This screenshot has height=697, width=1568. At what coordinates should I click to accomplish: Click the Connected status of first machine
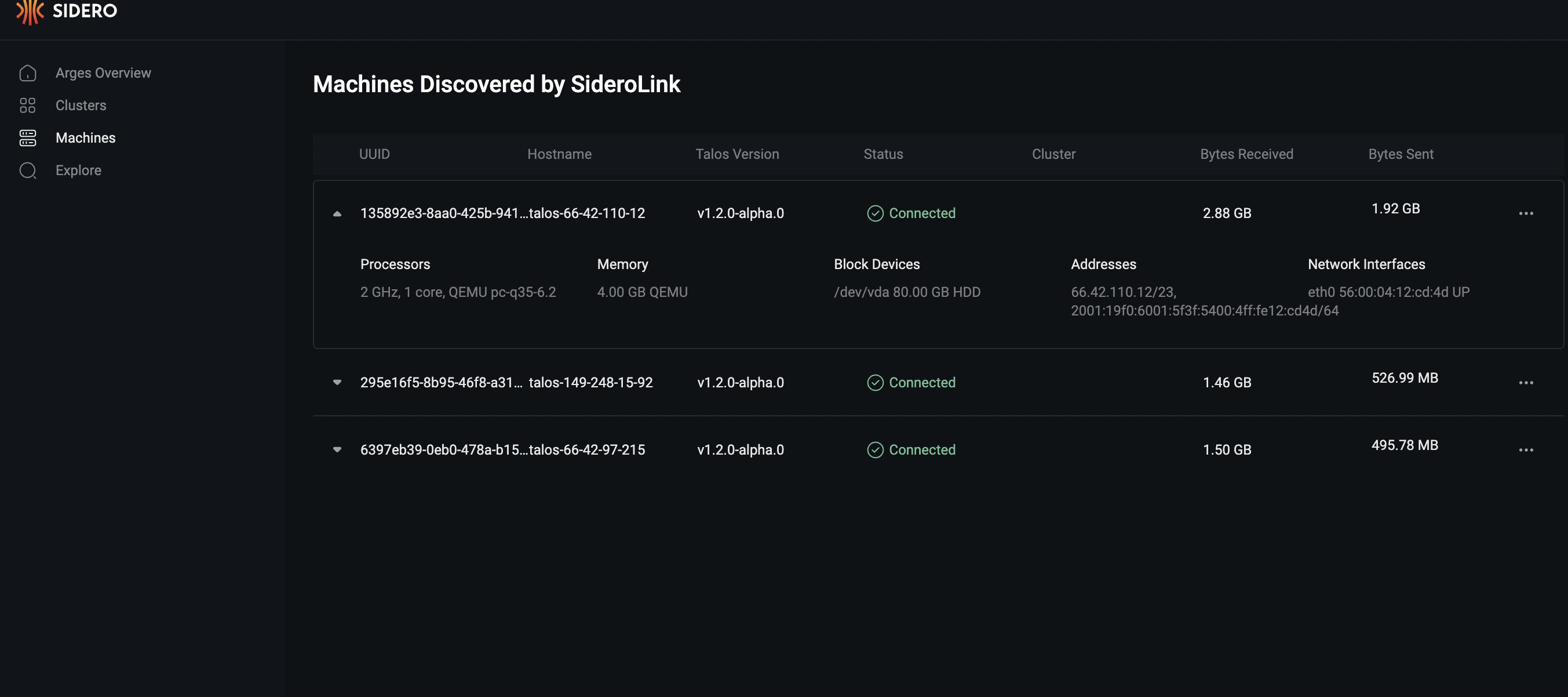coord(921,213)
